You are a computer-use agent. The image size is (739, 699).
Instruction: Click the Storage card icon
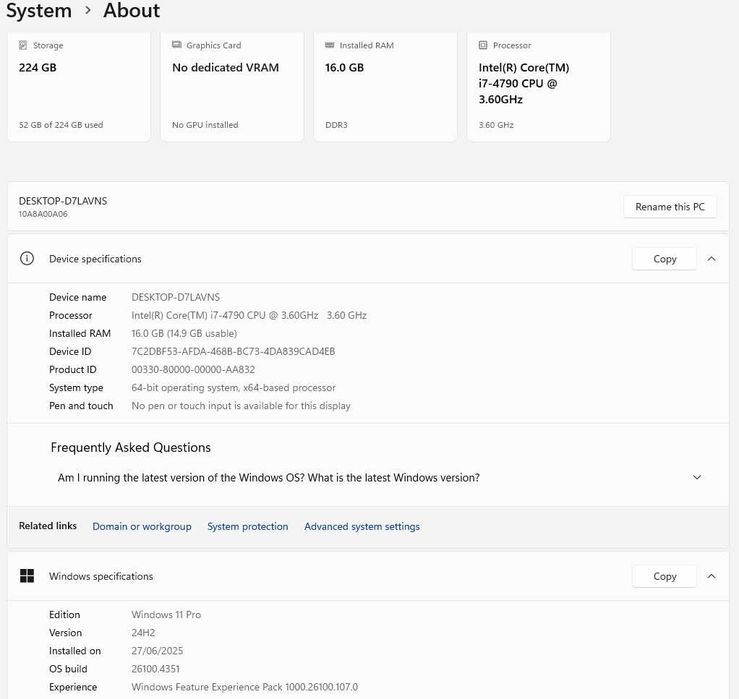(24, 46)
